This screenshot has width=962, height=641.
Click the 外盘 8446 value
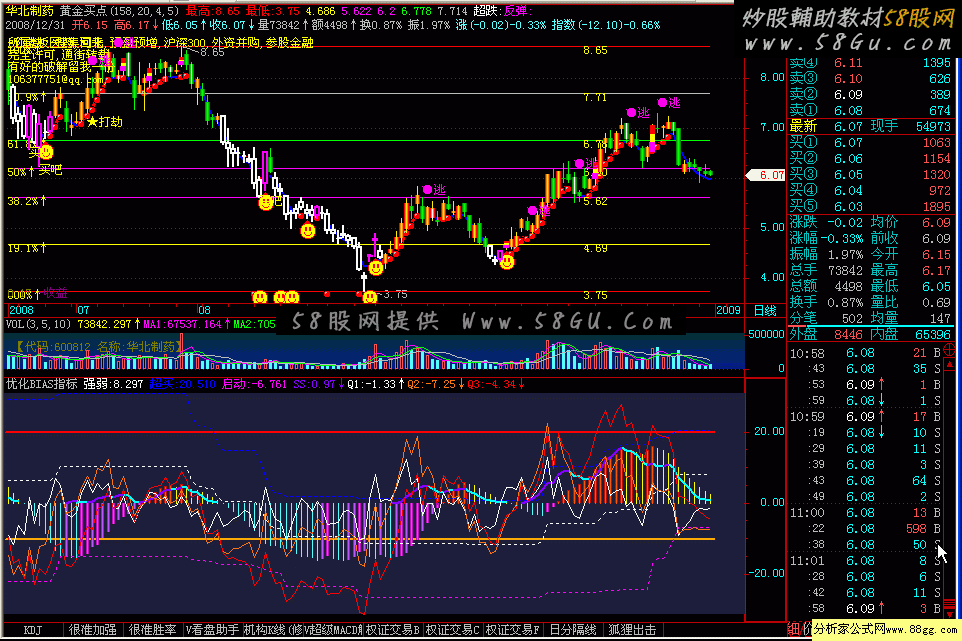848,334
